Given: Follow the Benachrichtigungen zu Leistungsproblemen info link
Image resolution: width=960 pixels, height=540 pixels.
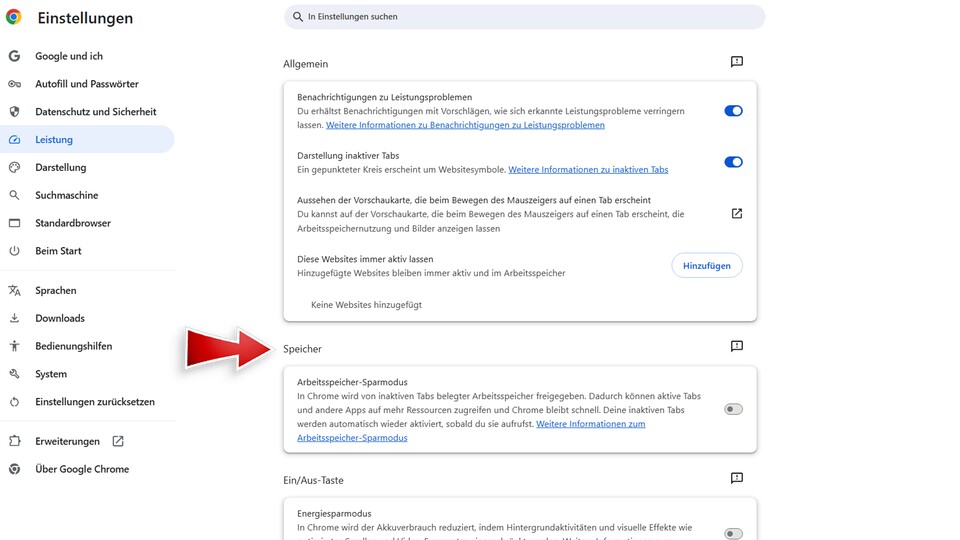Looking at the screenshot, I should [x=465, y=126].
